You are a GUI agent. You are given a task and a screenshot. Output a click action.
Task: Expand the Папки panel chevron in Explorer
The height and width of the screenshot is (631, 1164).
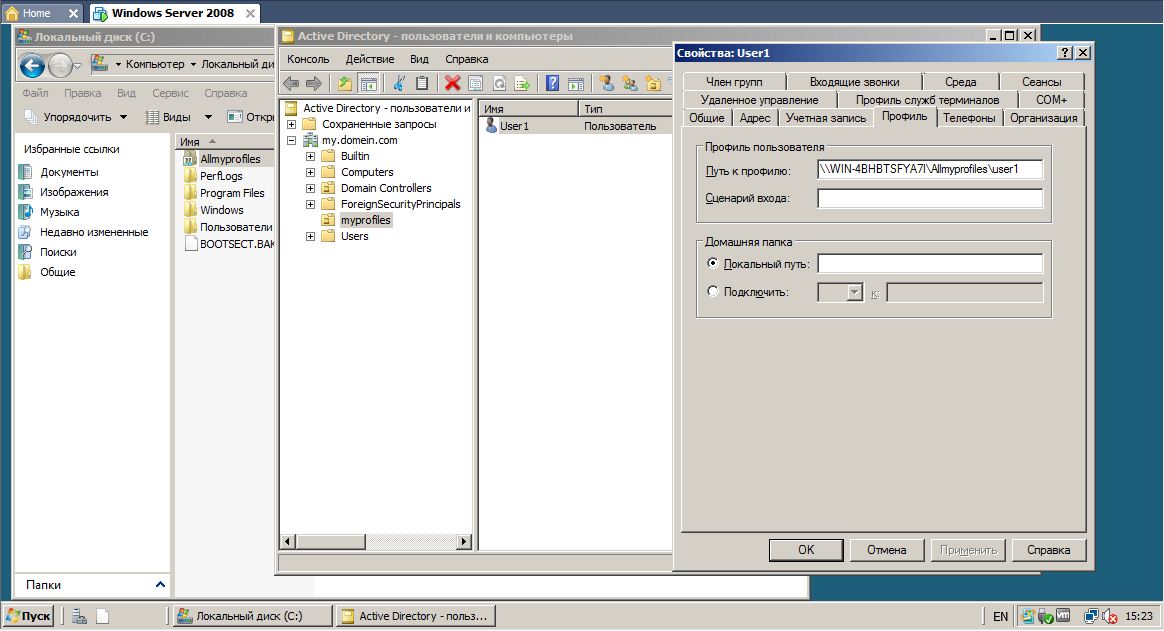pyautogui.click(x=160, y=585)
